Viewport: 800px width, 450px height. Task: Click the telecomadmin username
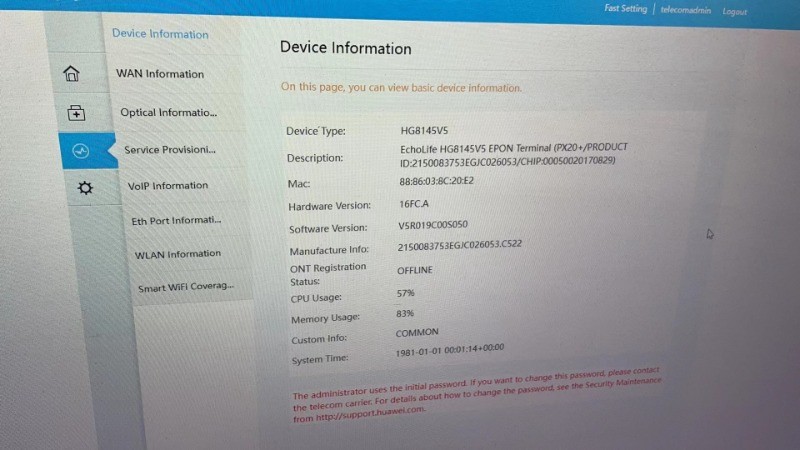point(686,10)
